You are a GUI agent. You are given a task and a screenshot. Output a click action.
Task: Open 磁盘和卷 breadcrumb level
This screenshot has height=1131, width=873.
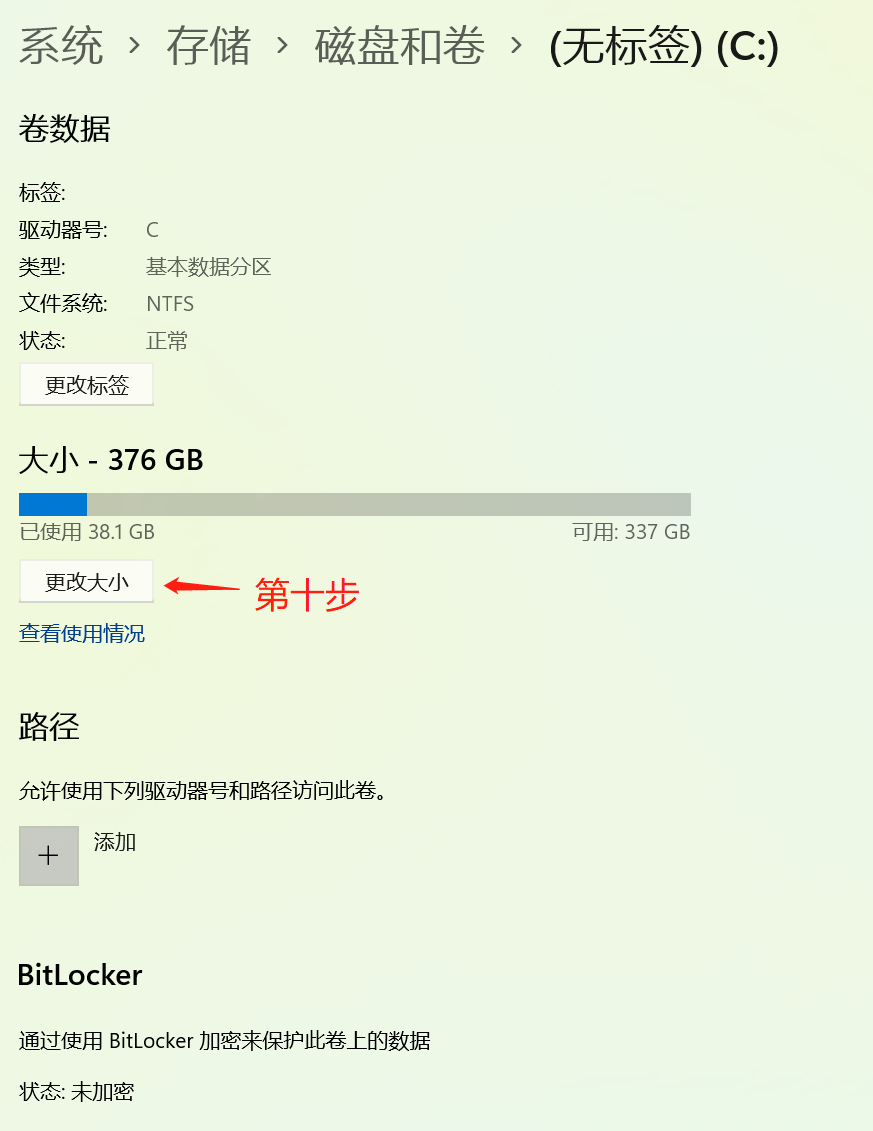pos(400,46)
